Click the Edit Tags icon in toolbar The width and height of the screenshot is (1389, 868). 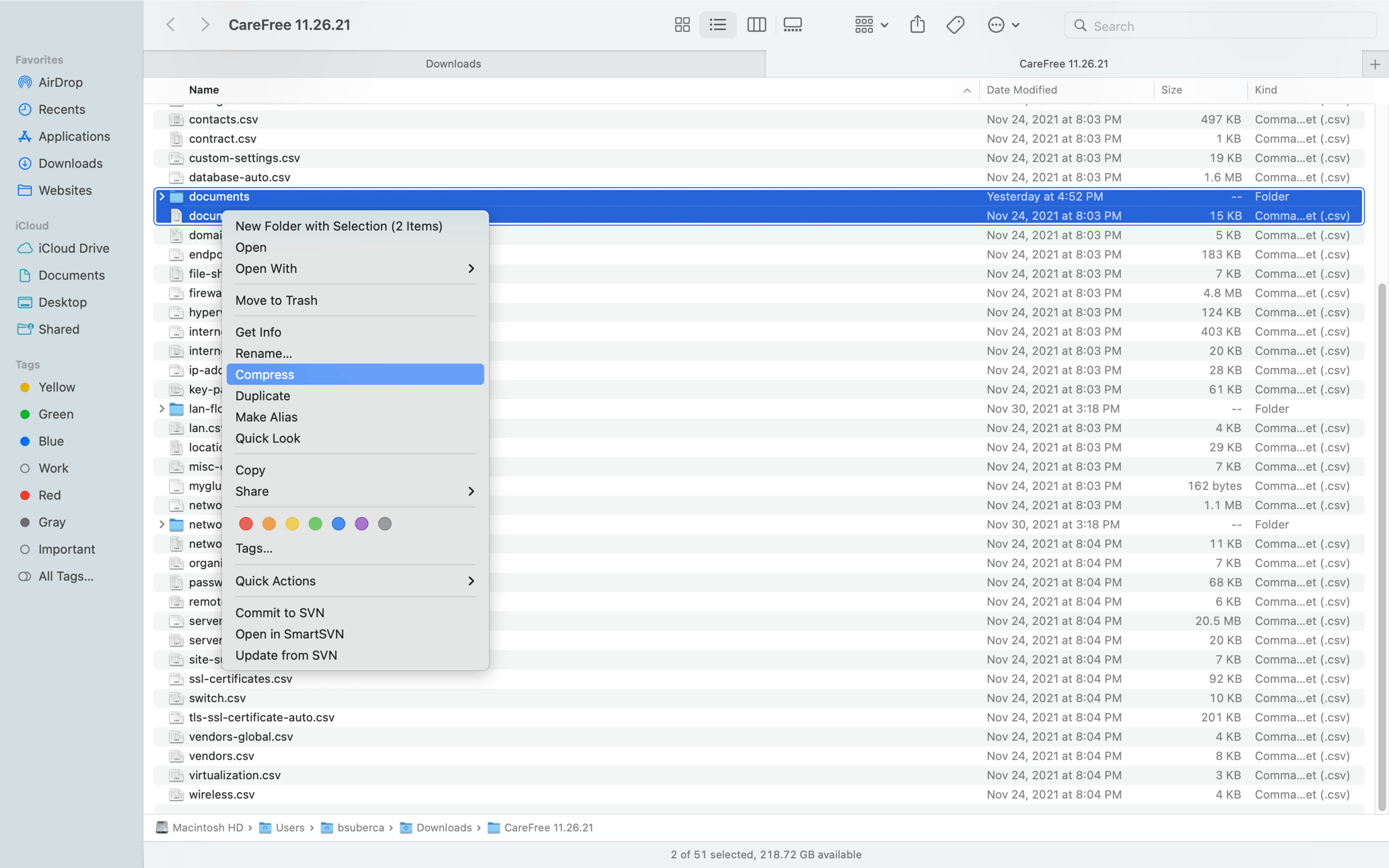coord(955,25)
